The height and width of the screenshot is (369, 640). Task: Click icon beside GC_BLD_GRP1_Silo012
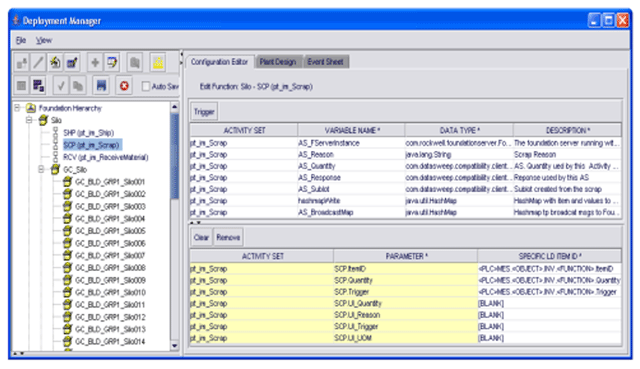coord(67,317)
